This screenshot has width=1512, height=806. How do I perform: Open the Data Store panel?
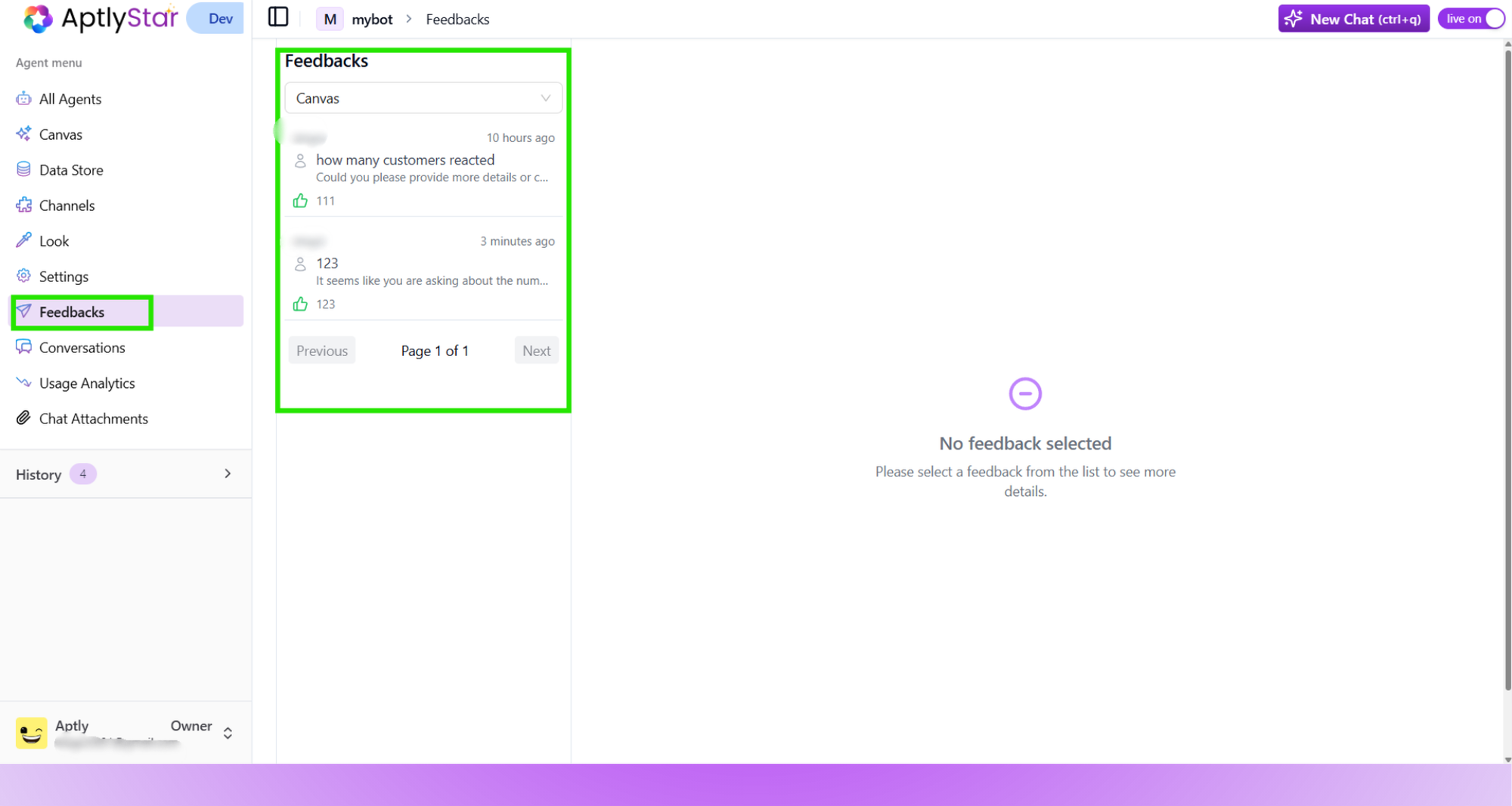pos(71,169)
